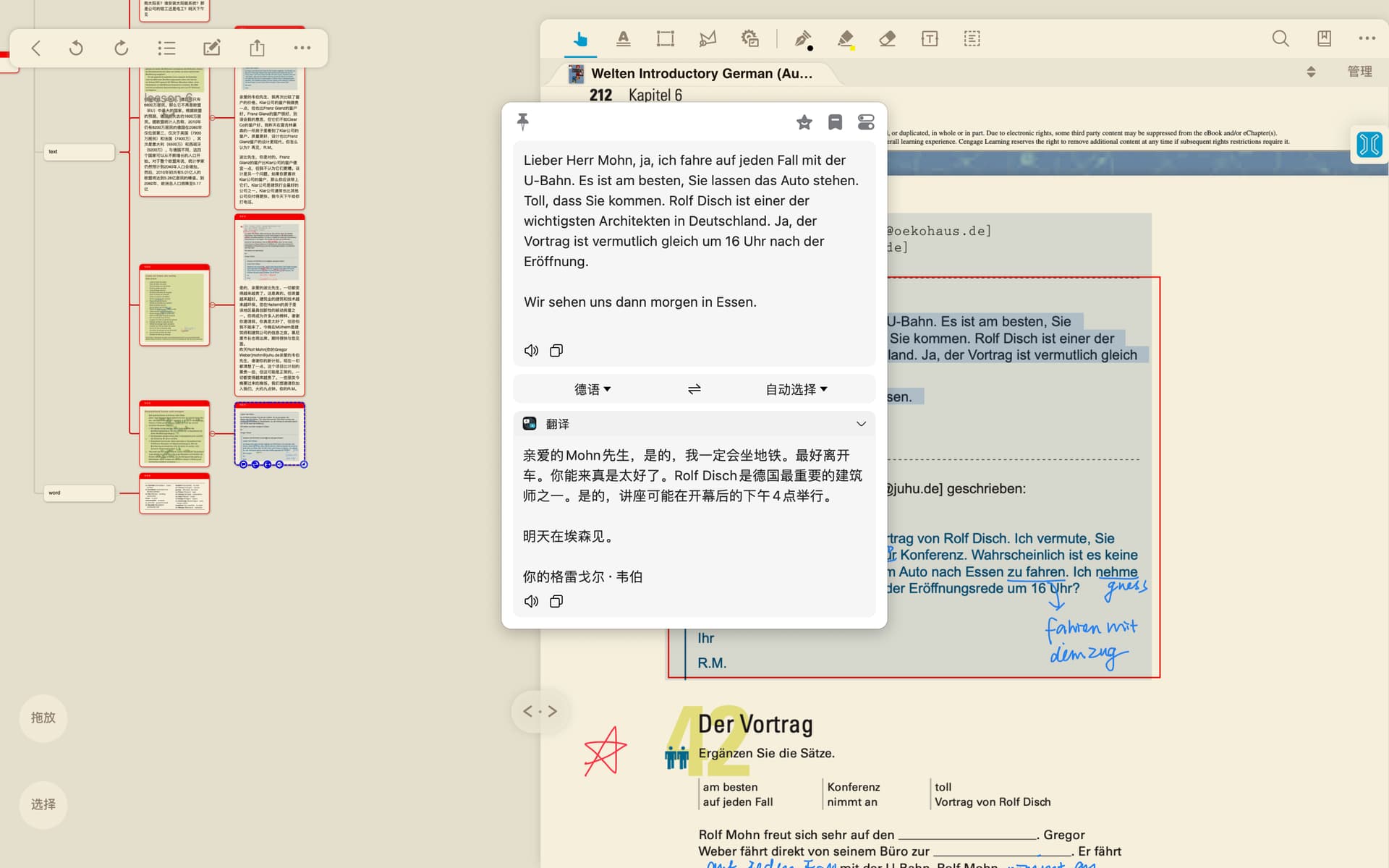Click the '212 Kapitel 6' page header
Screen dimensions: 1389x868
[635, 95]
